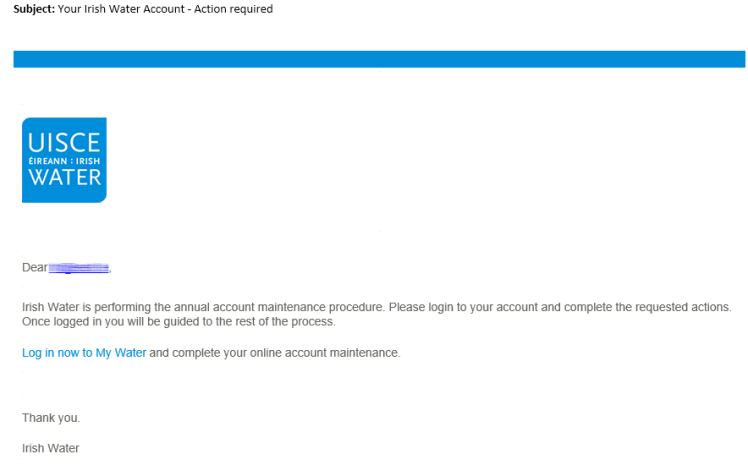748x465 pixels.
Task: Click the "Dear" greeting word
Action: pyautogui.click(x=34, y=268)
